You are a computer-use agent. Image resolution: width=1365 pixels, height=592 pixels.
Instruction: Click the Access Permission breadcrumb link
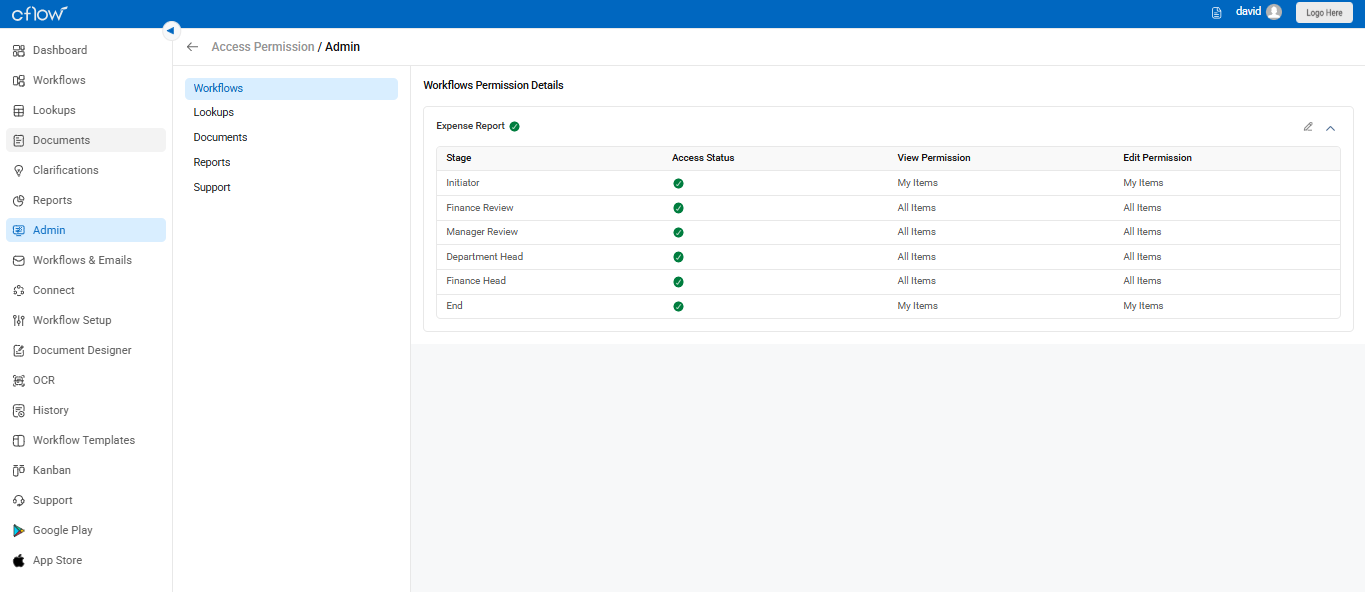263,47
